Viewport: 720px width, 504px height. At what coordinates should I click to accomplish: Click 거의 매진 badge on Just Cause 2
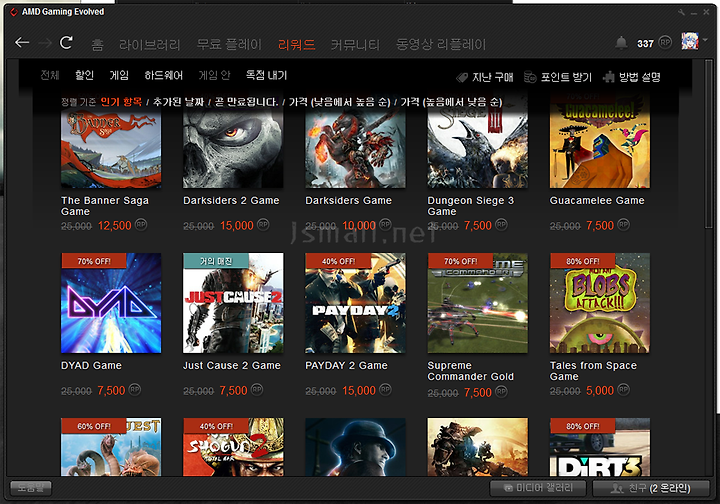pos(216,261)
